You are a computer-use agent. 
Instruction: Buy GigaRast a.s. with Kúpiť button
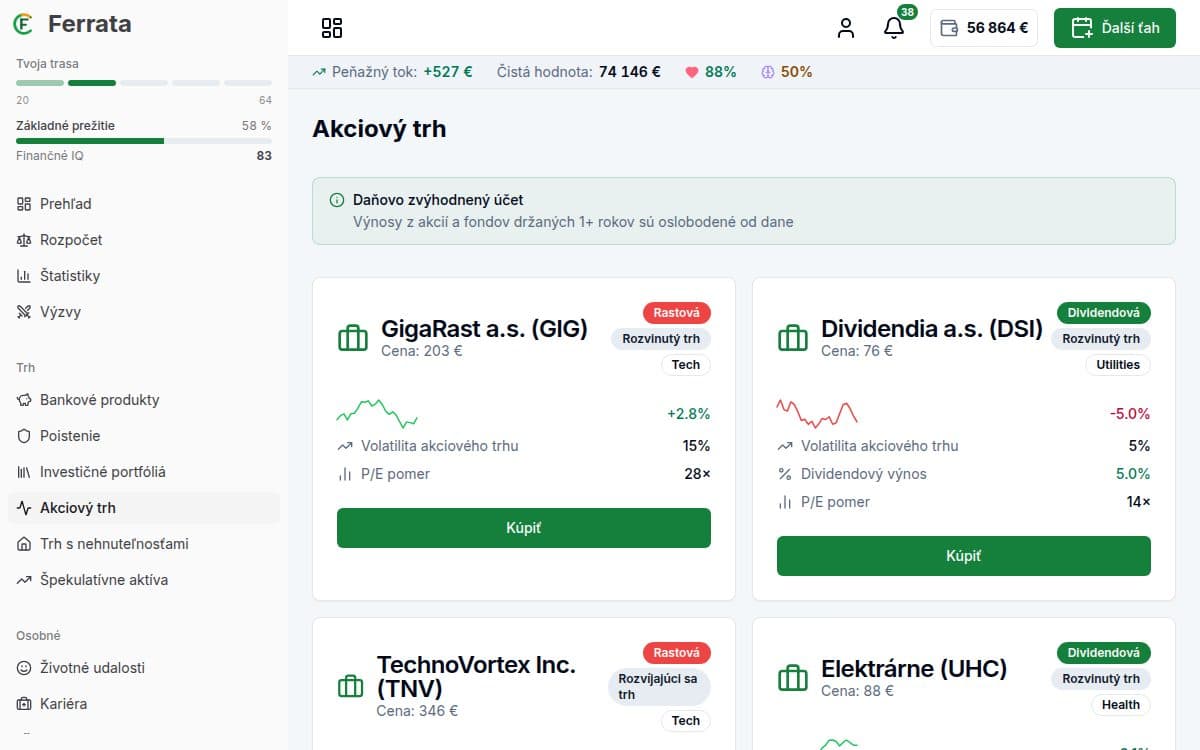pos(524,528)
